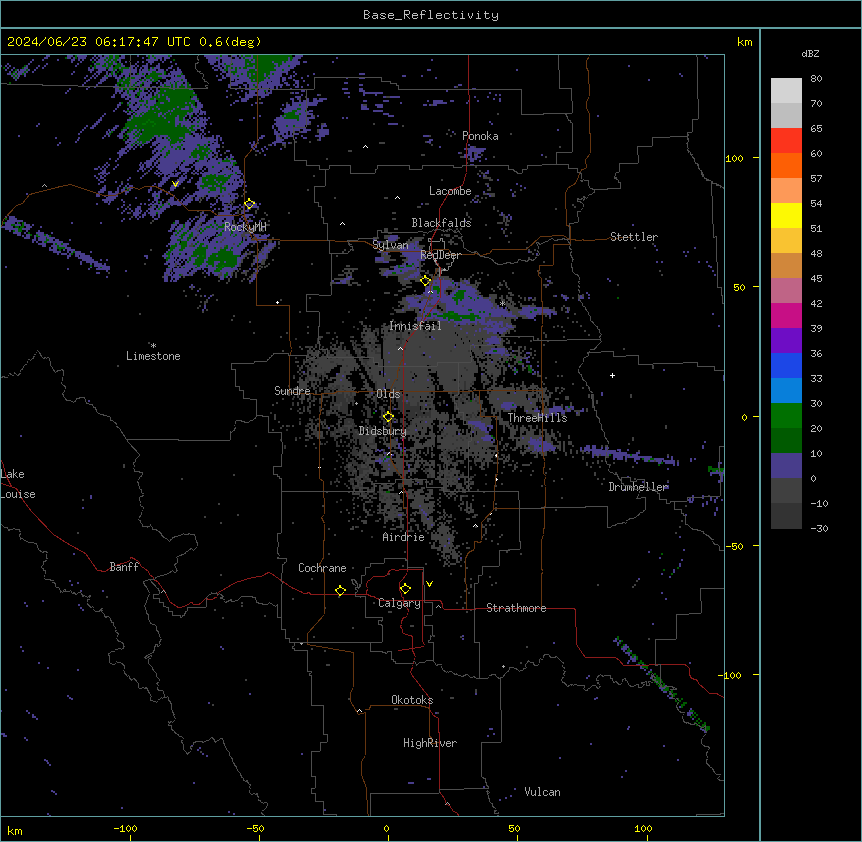Screen dimensions: 862x842
Task: Pick the 10 dBZ slate-blue swatch
Action: pyautogui.click(x=786, y=466)
